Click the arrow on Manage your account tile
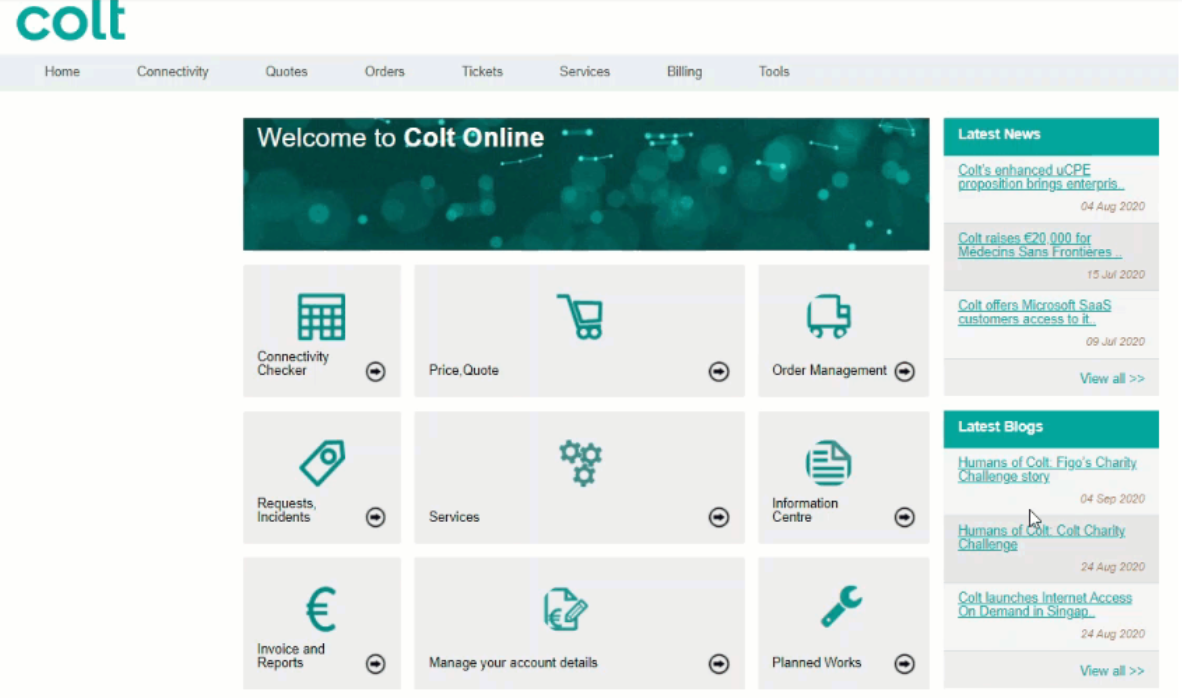This screenshot has width=1182, height=698. tap(718, 663)
